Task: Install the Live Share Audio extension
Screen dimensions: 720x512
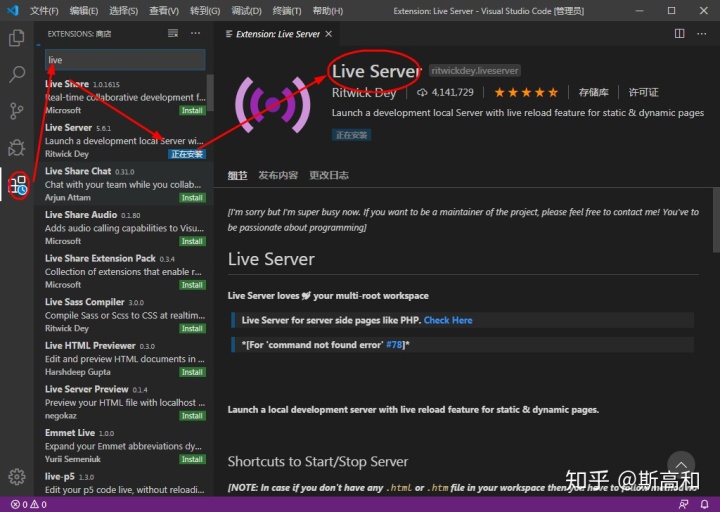Action: tap(192, 241)
